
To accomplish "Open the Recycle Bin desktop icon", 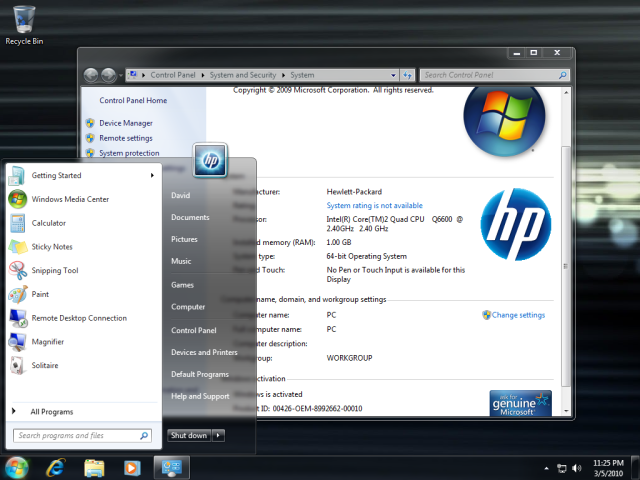I will tap(24, 25).
